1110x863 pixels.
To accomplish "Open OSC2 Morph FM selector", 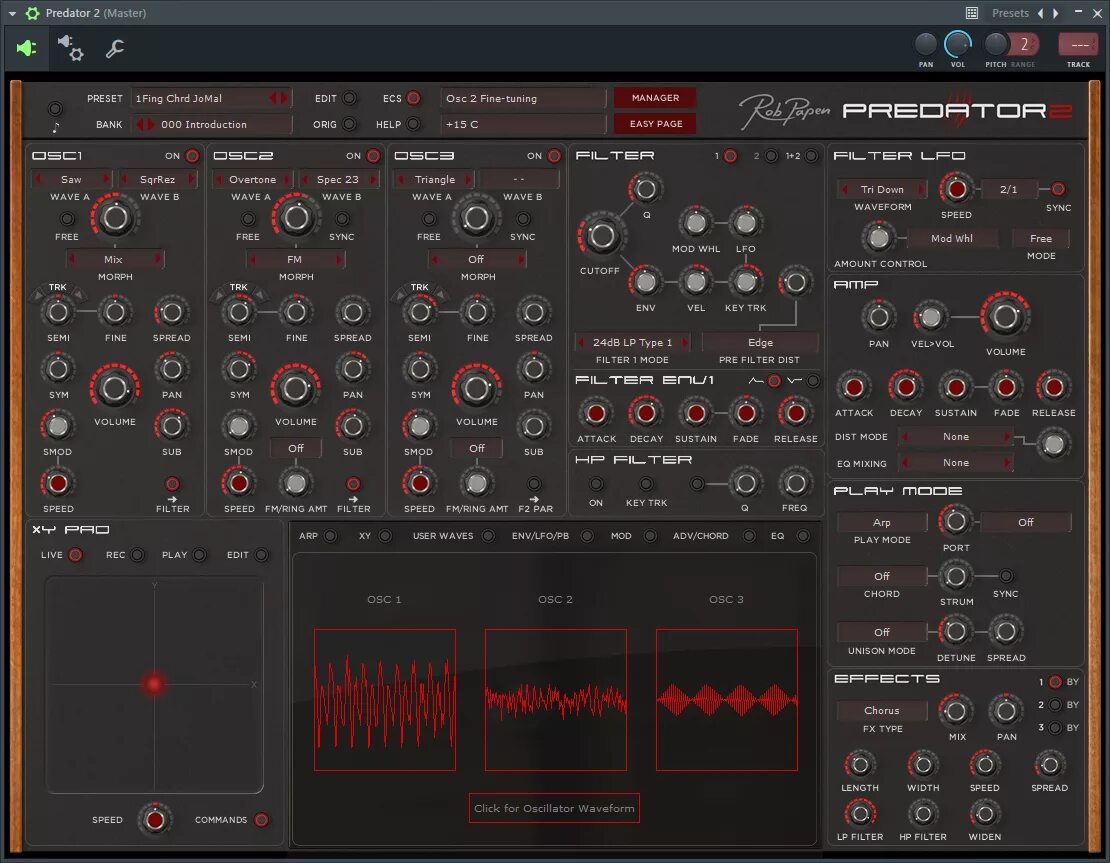I will [x=295, y=260].
